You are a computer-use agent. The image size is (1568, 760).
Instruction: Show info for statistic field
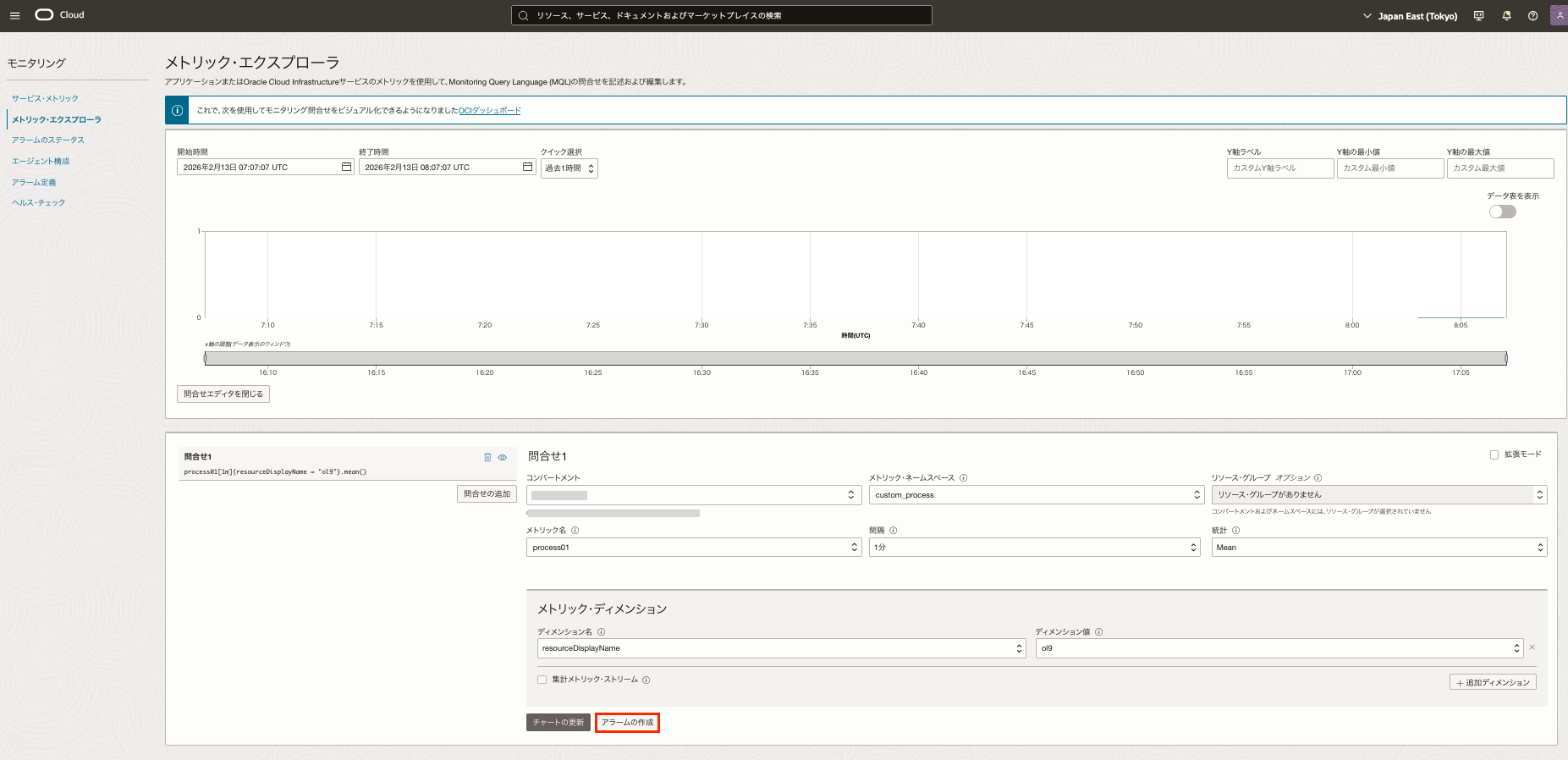(1235, 531)
